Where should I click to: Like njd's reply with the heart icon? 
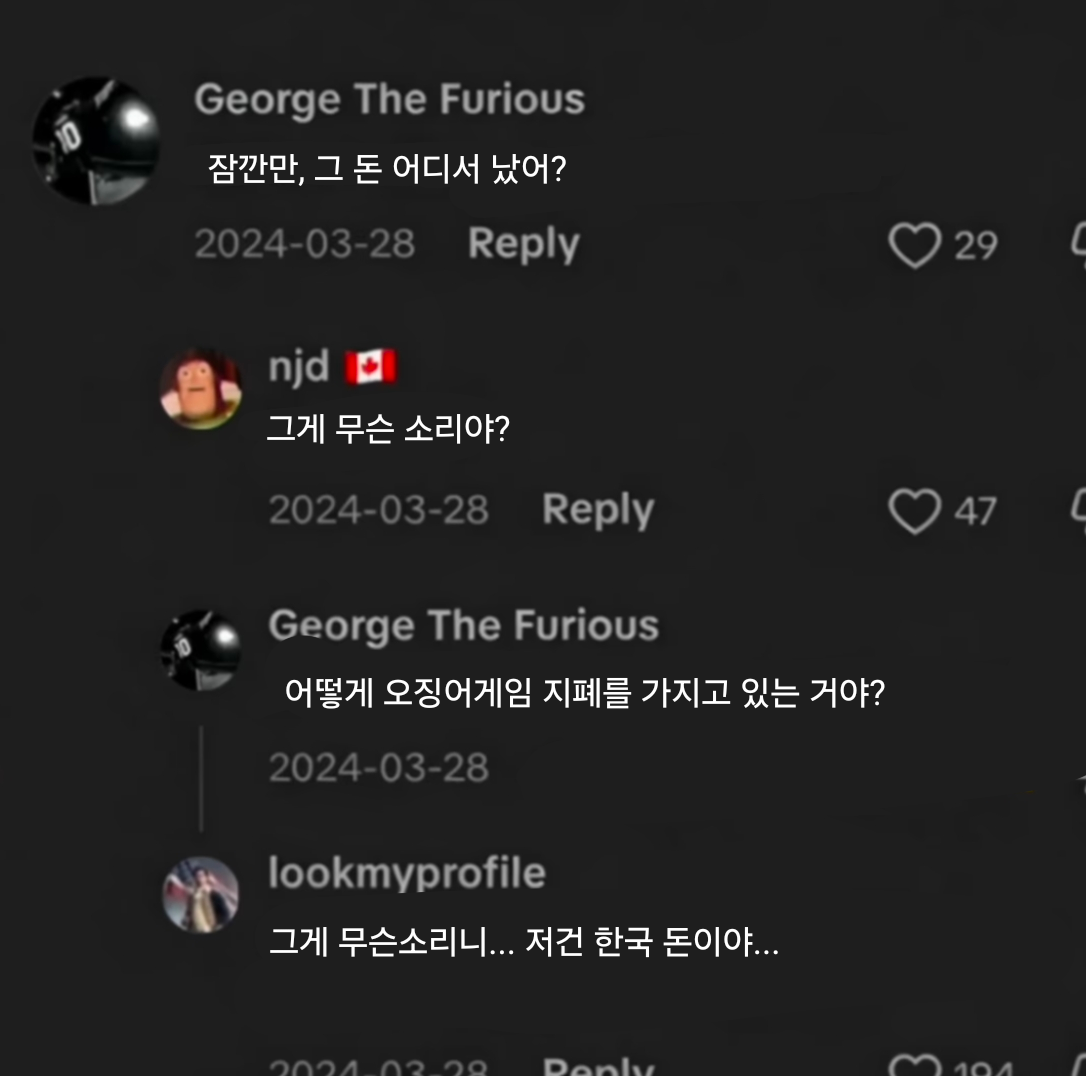(x=914, y=511)
